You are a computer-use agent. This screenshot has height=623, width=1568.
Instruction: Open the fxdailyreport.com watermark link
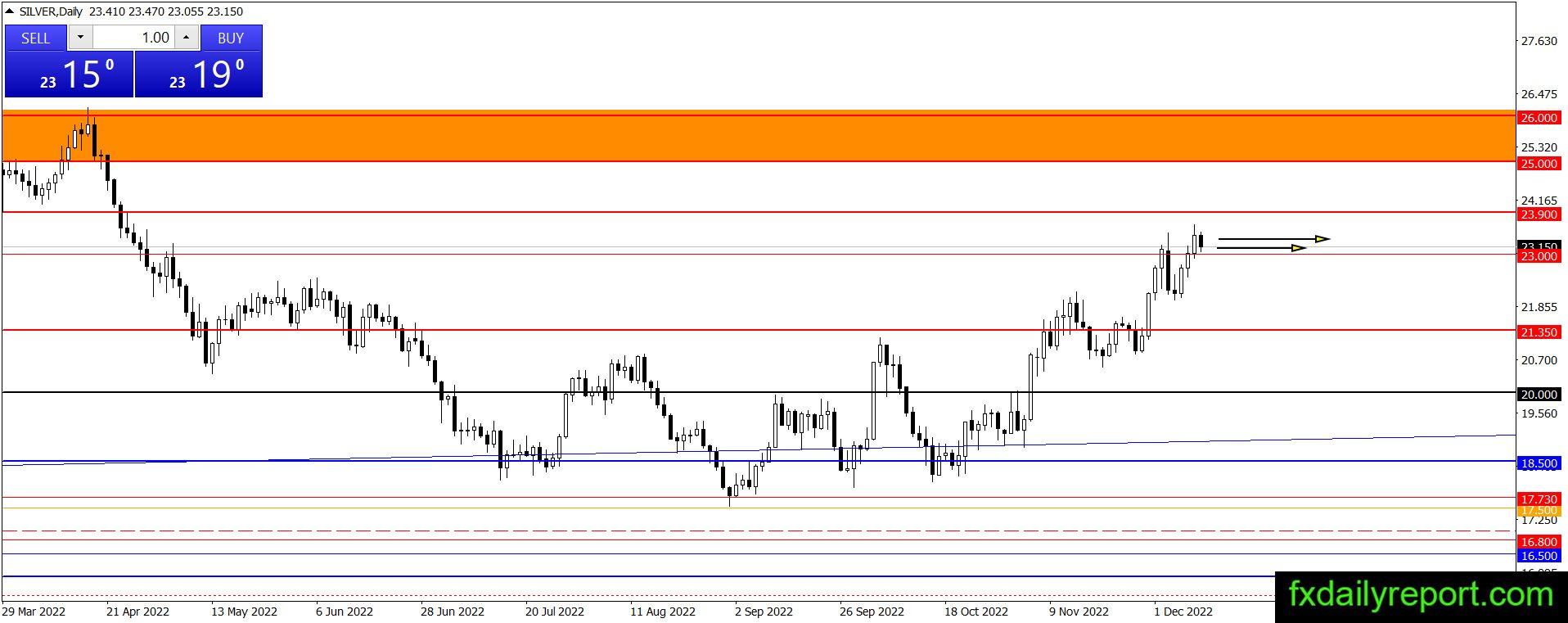[1421, 595]
